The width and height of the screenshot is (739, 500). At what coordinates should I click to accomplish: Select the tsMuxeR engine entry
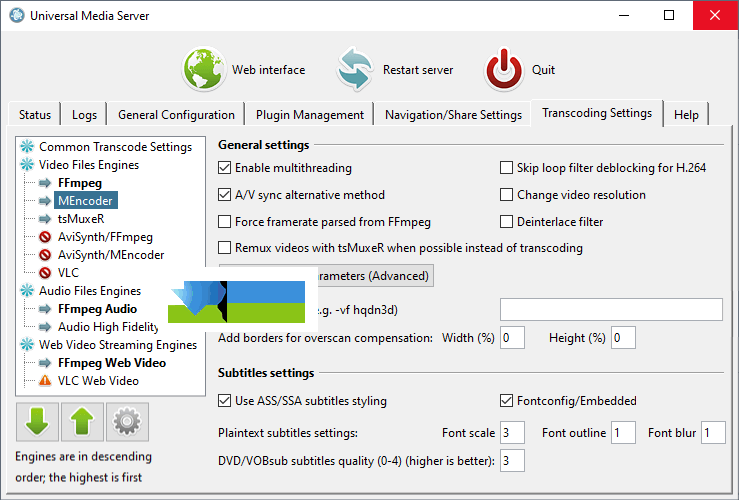coord(81,219)
